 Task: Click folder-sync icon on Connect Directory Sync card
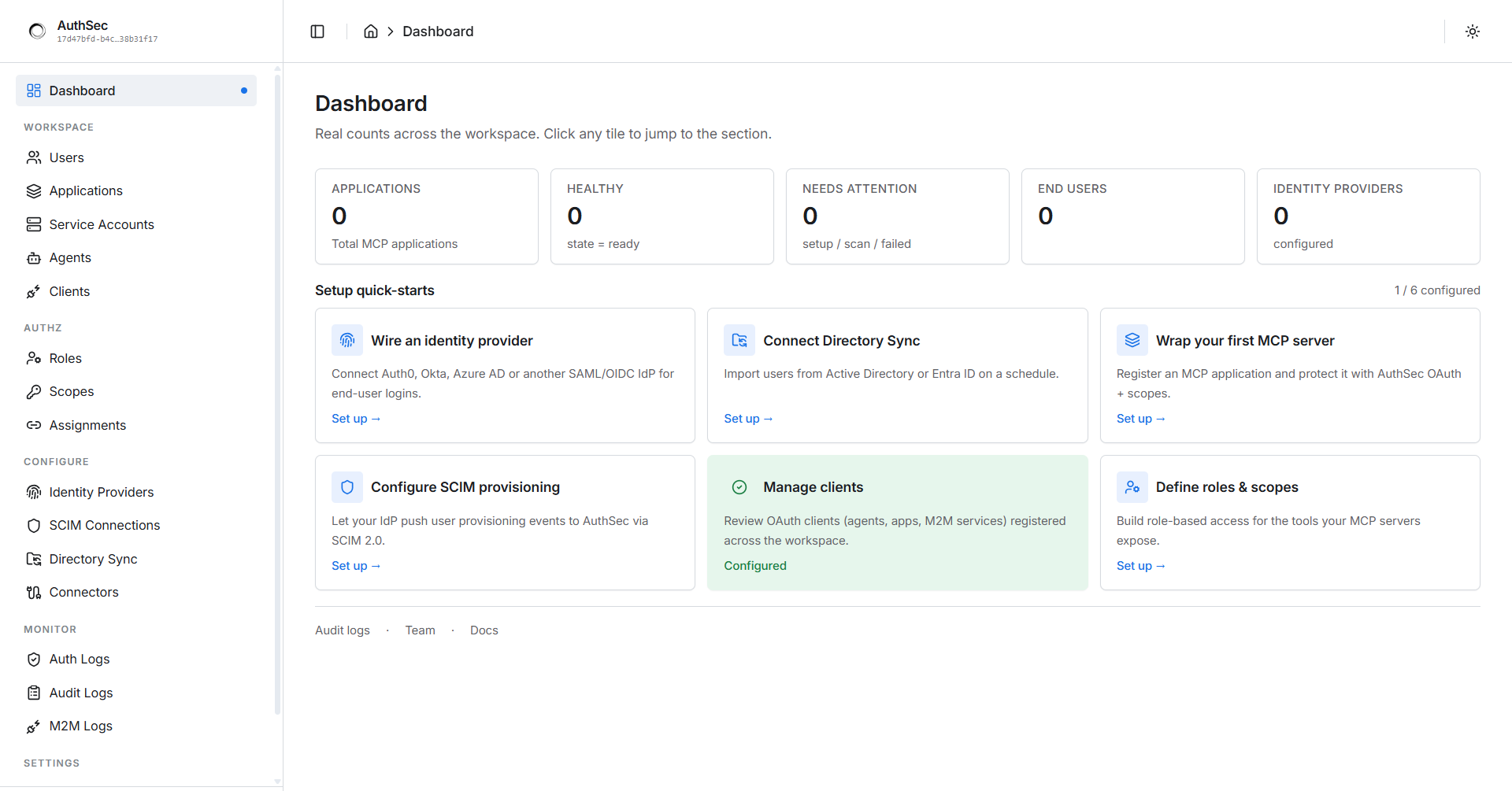coord(739,340)
